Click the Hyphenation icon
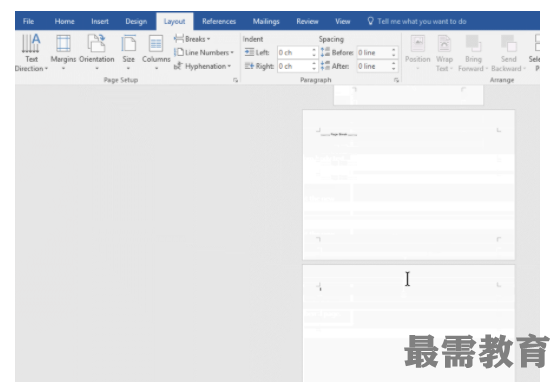The image size is (556, 391). point(178,66)
